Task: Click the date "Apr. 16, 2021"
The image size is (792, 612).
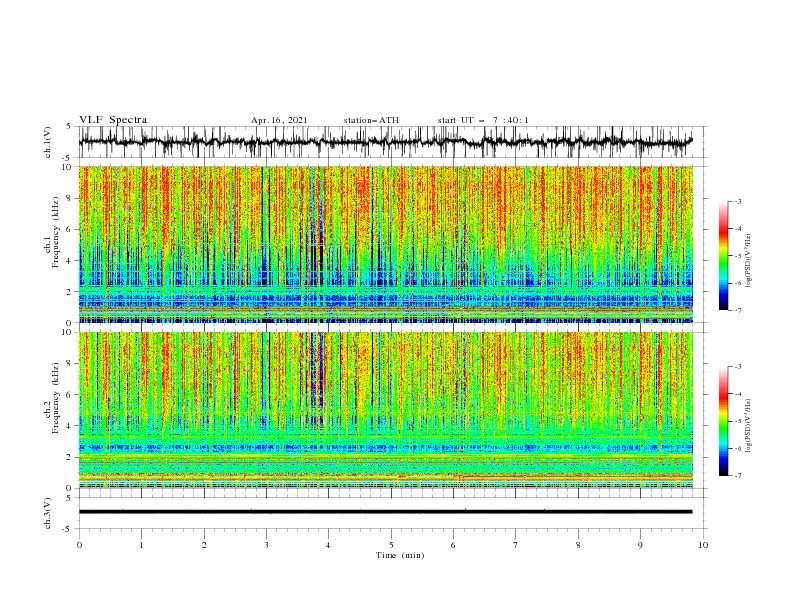Action: [279, 120]
